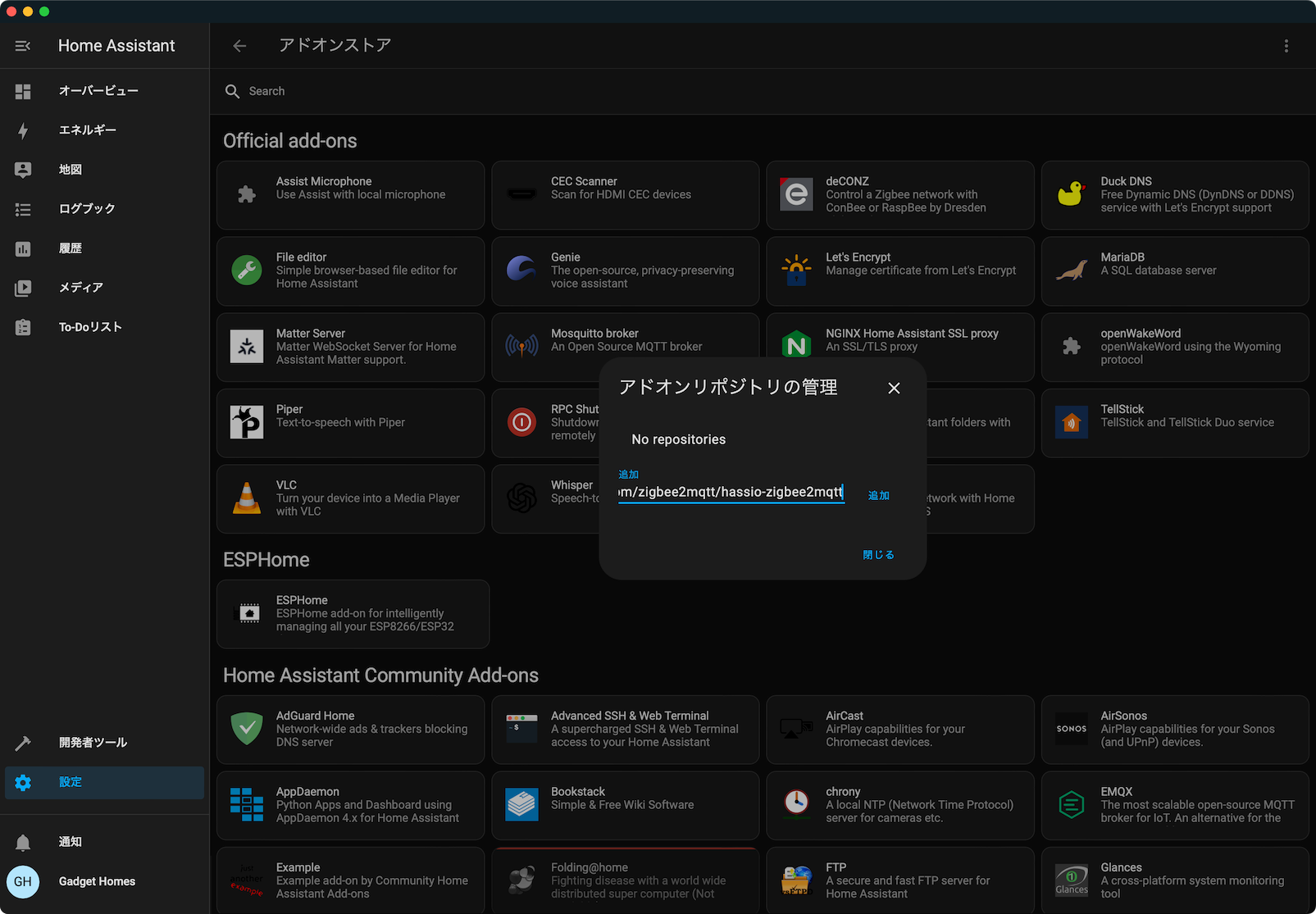Click the 追加 button to add repository

click(x=878, y=496)
